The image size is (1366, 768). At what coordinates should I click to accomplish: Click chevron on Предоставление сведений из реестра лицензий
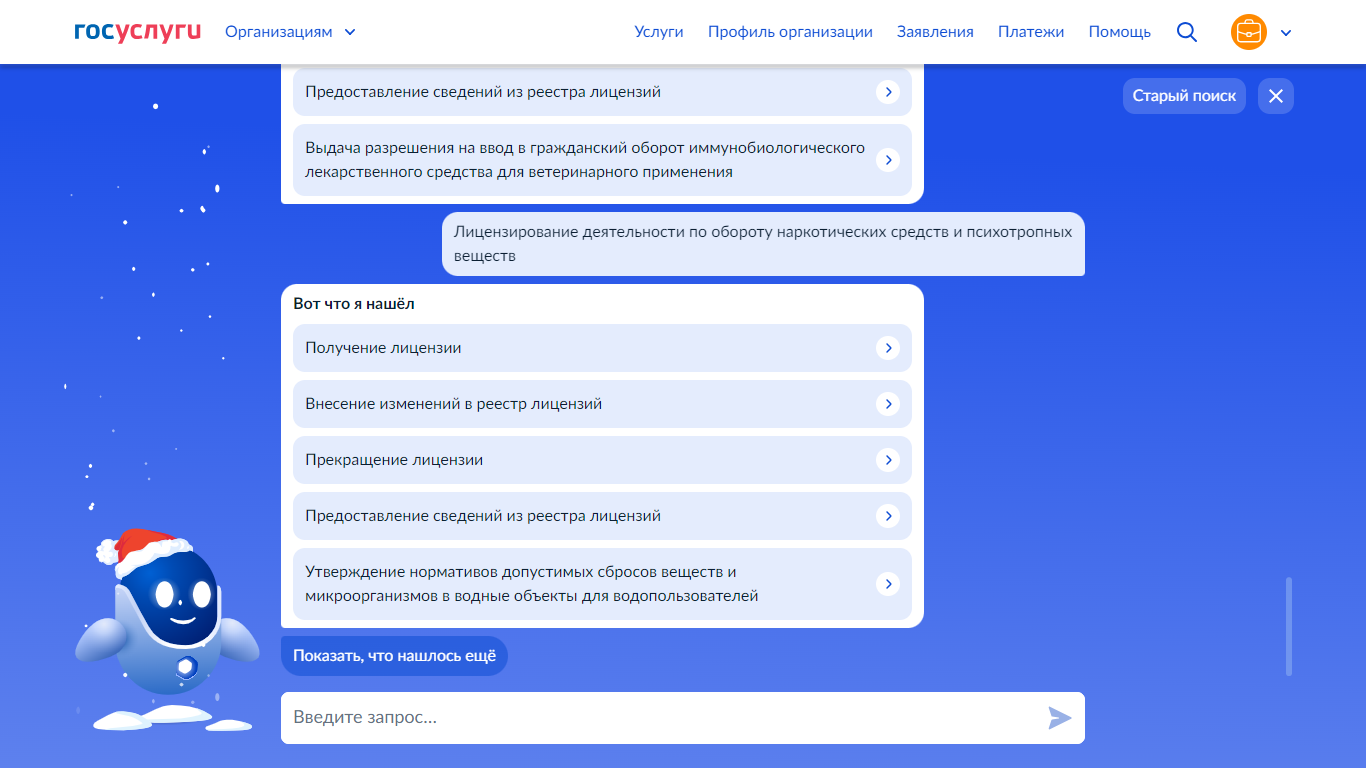(x=888, y=516)
